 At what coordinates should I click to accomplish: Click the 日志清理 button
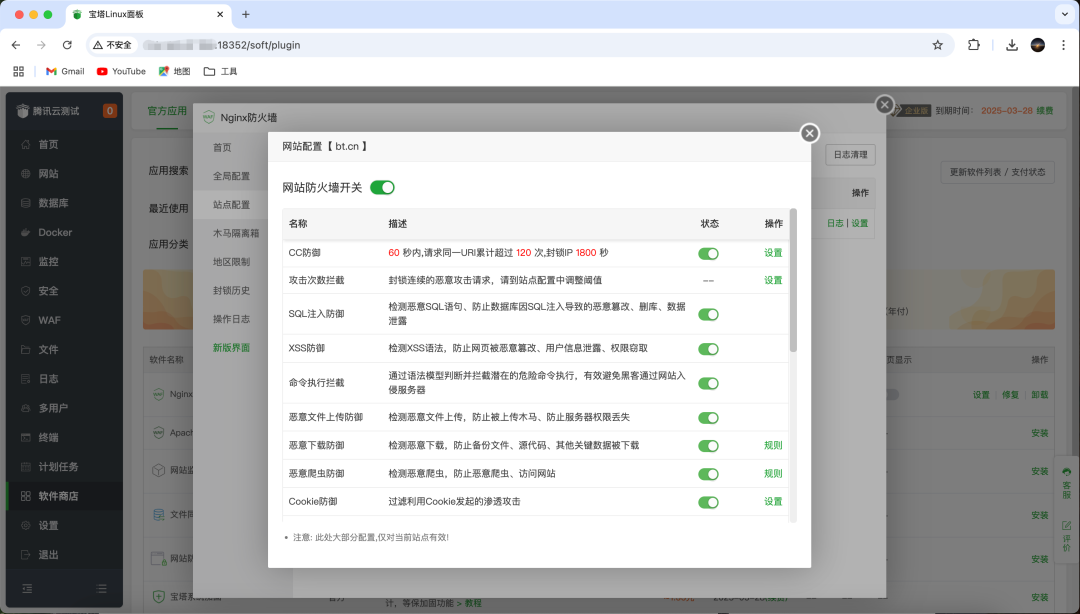[x=851, y=155]
